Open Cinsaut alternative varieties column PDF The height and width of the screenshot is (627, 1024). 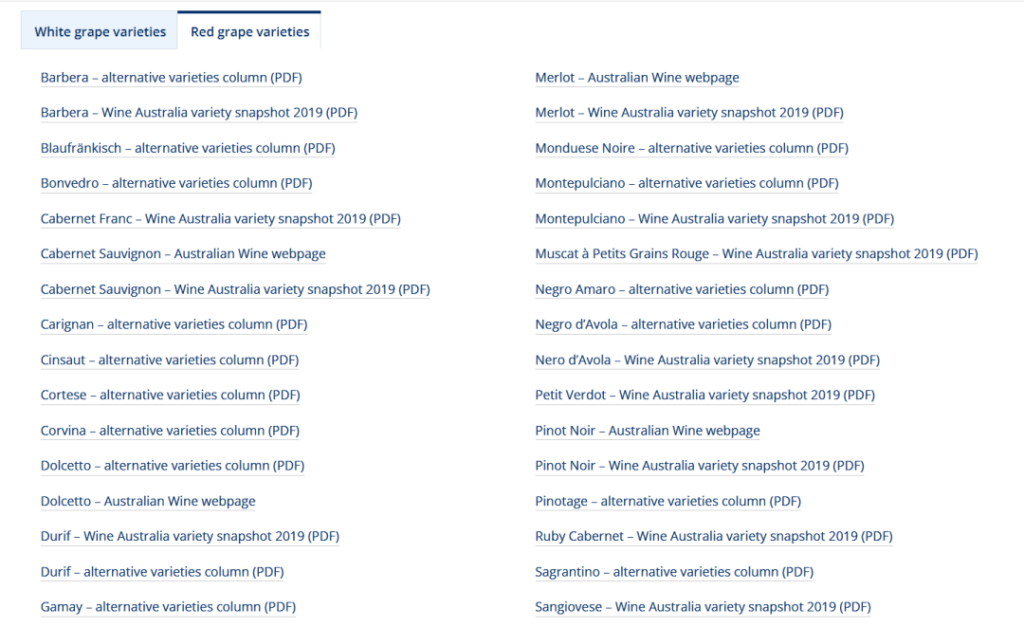pyautogui.click(x=170, y=360)
